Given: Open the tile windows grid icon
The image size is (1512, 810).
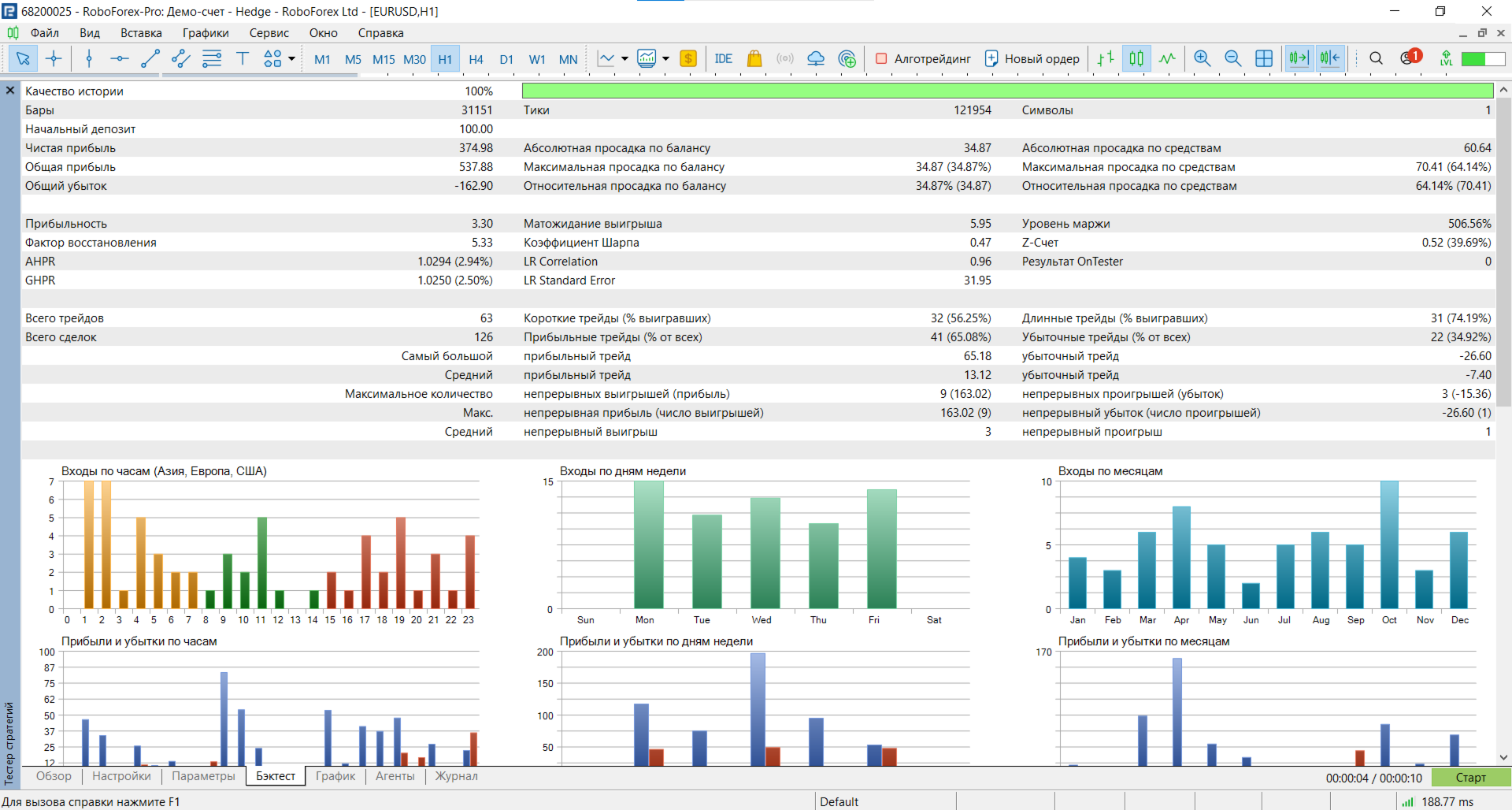Looking at the screenshot, I should pyautogui.click(x=1263, y=58).
